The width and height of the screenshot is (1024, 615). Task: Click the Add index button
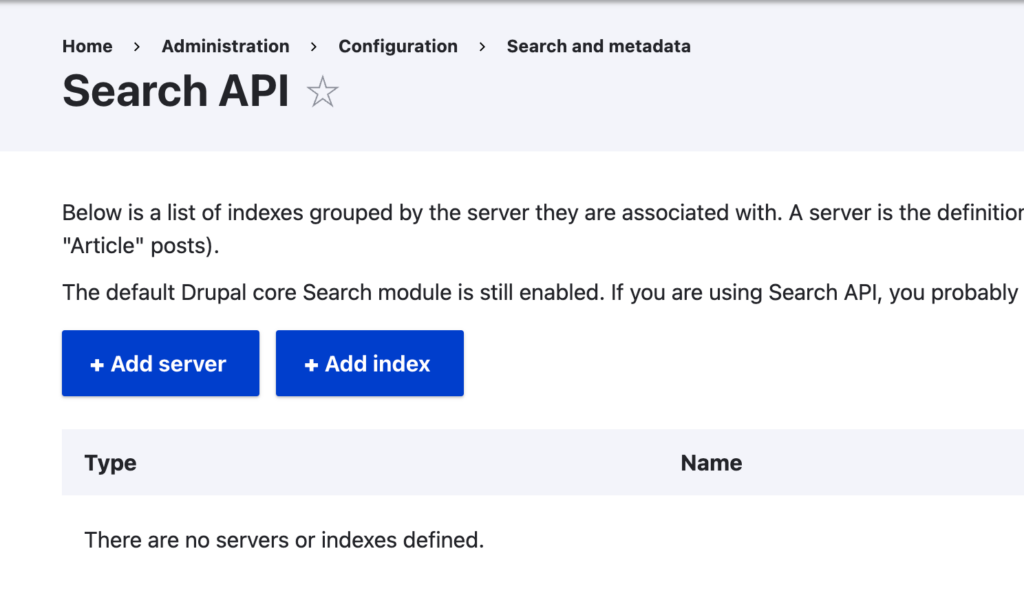pyautogui.click(x=370, y=363)
